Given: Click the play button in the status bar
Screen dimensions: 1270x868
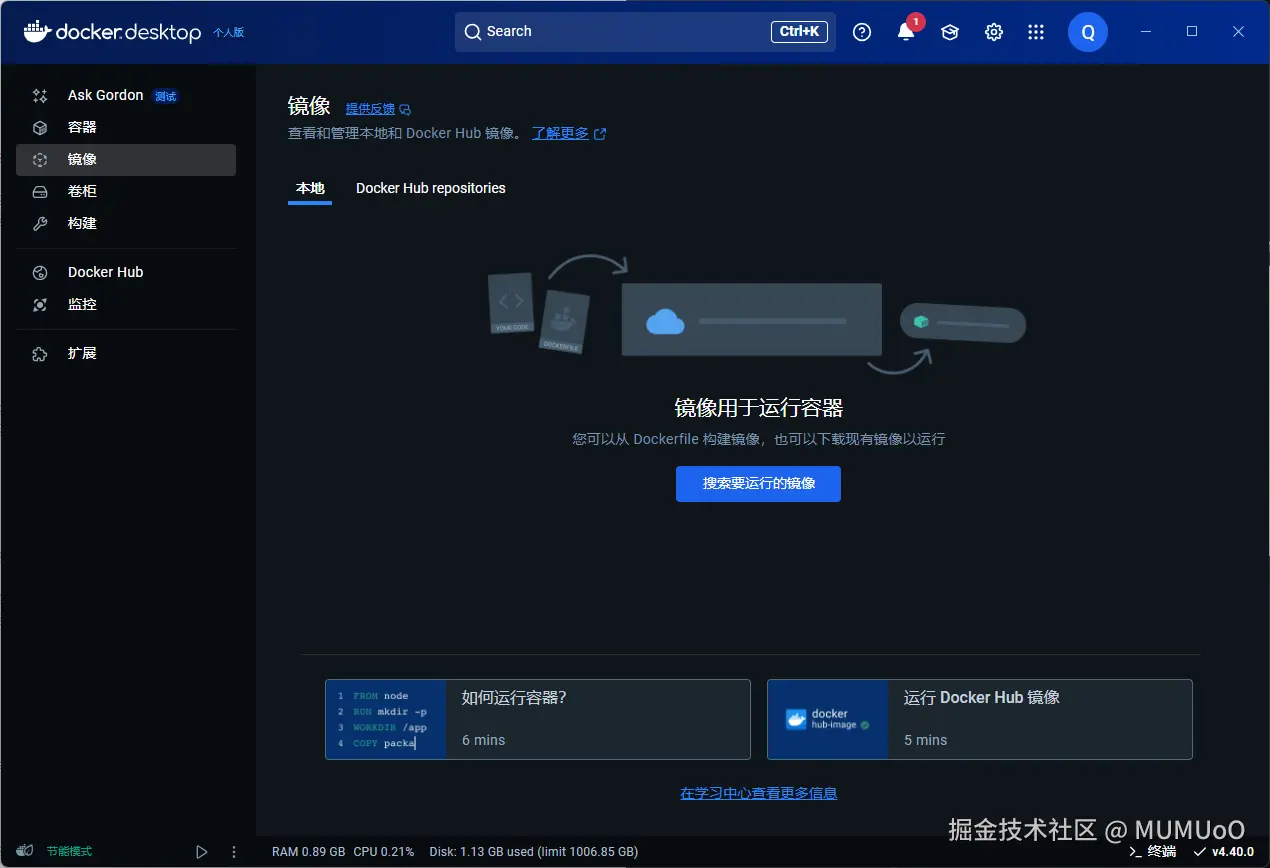Looking at the screenshot, I should 202,852.
